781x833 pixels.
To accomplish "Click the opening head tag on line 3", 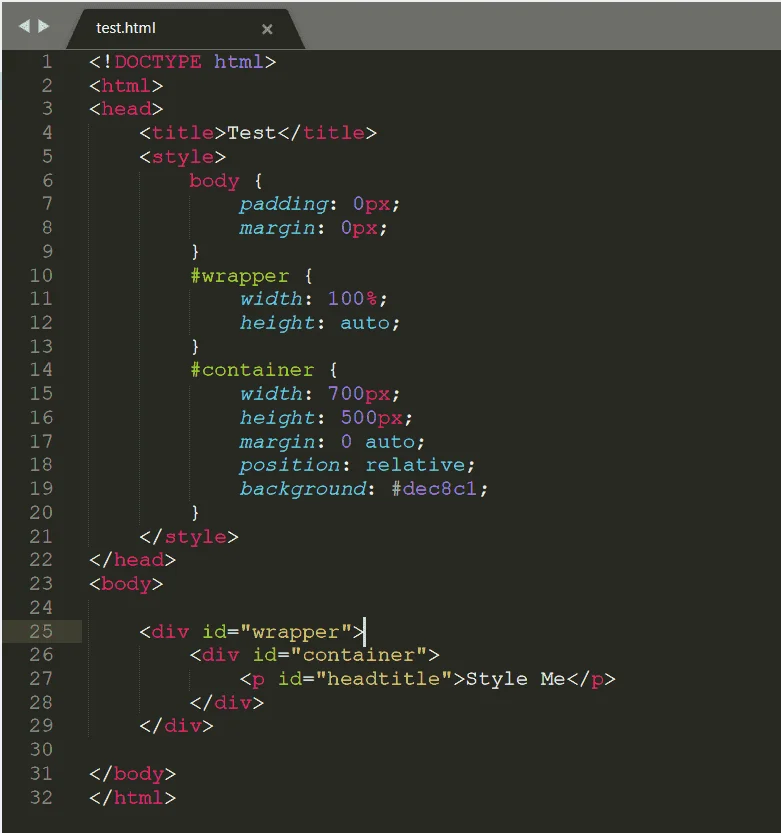I will [x=126, y=109].
